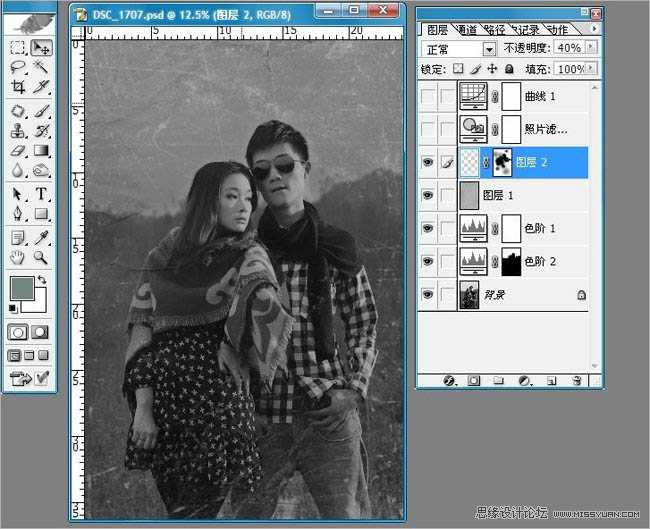Select the History Brush tool
650x529 pixels.
(41, 131)
